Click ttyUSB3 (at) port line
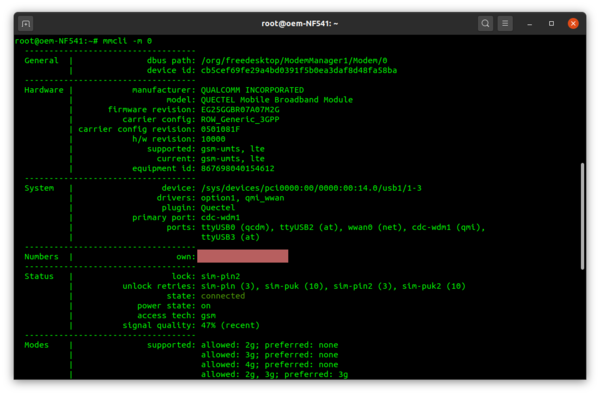Viewport: 600px width, 395px height. tap(230, 237)
